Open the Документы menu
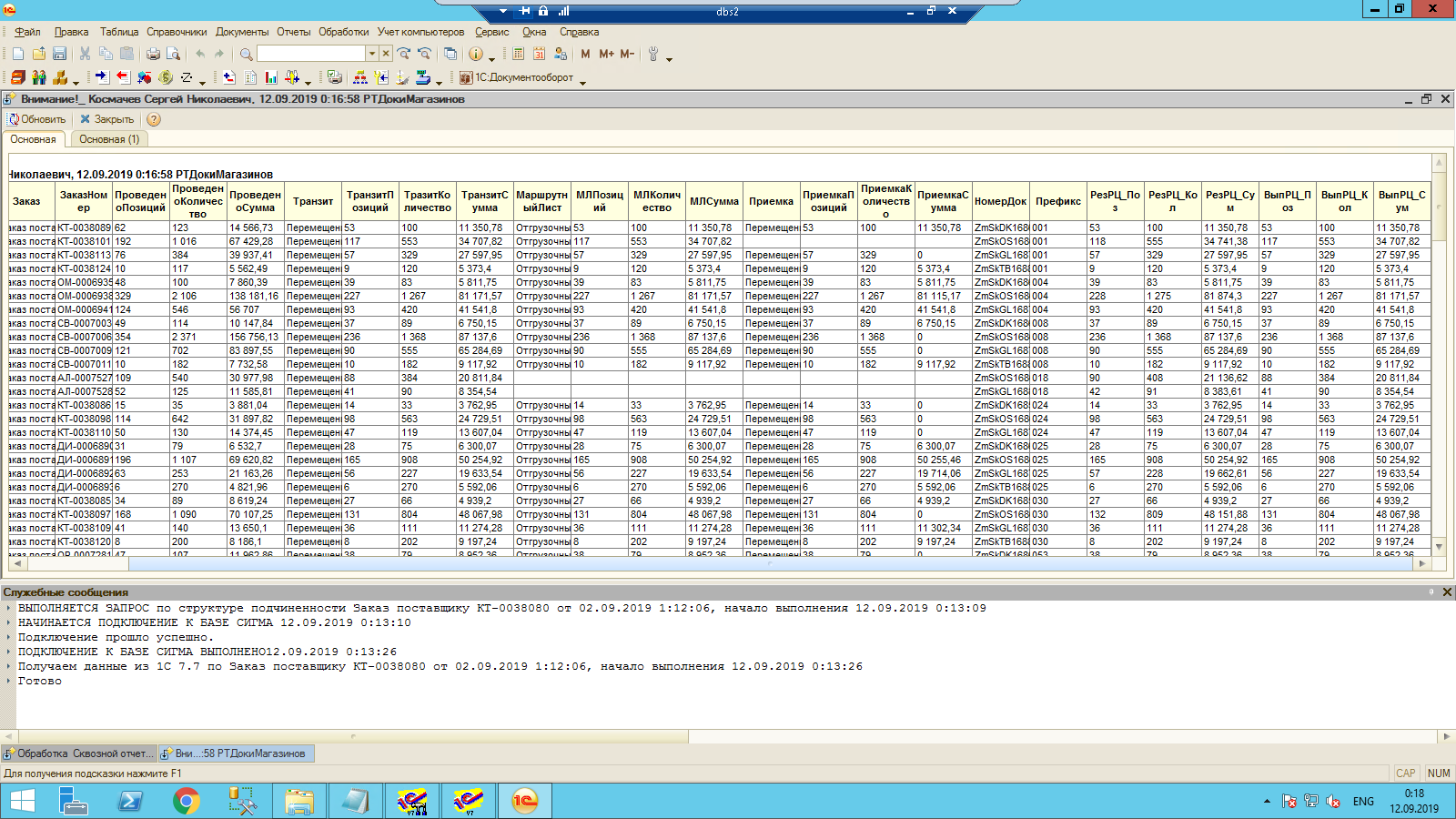 pos(242,32)
